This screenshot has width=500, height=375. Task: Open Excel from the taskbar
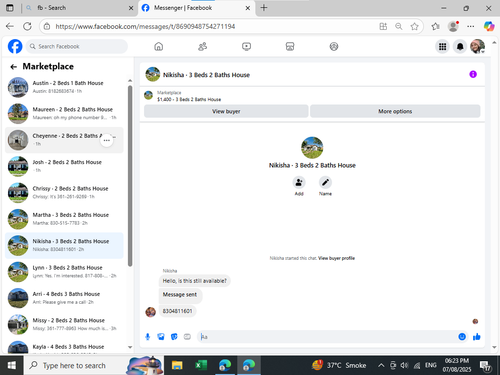click(x=201, y=365)
